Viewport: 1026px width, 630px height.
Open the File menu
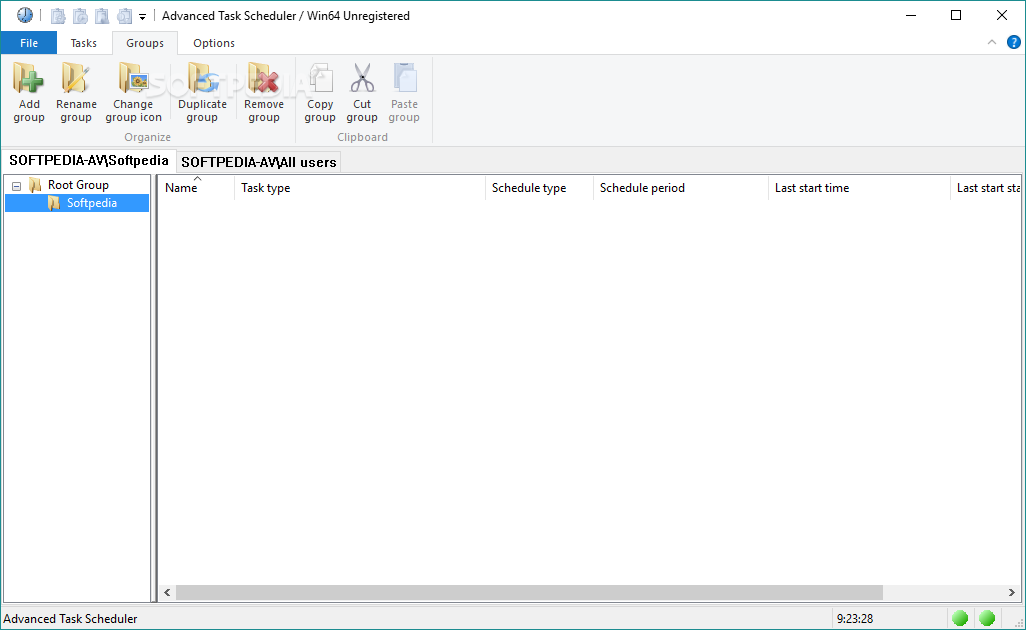pyautogui.click(x=29, y=43)
